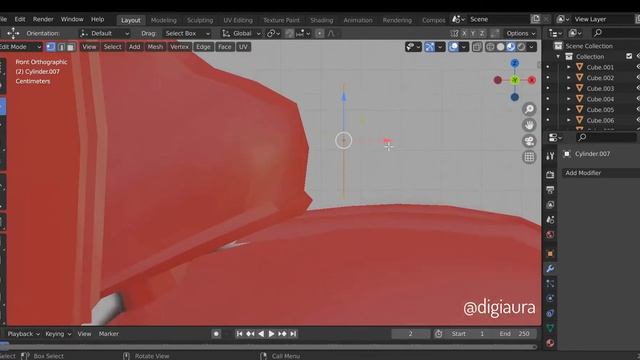This screenshot has height=360, width=640.
Task: Click the viewport zoom magnifier icon
Action: pyautogui.click(x=529, y=109)
